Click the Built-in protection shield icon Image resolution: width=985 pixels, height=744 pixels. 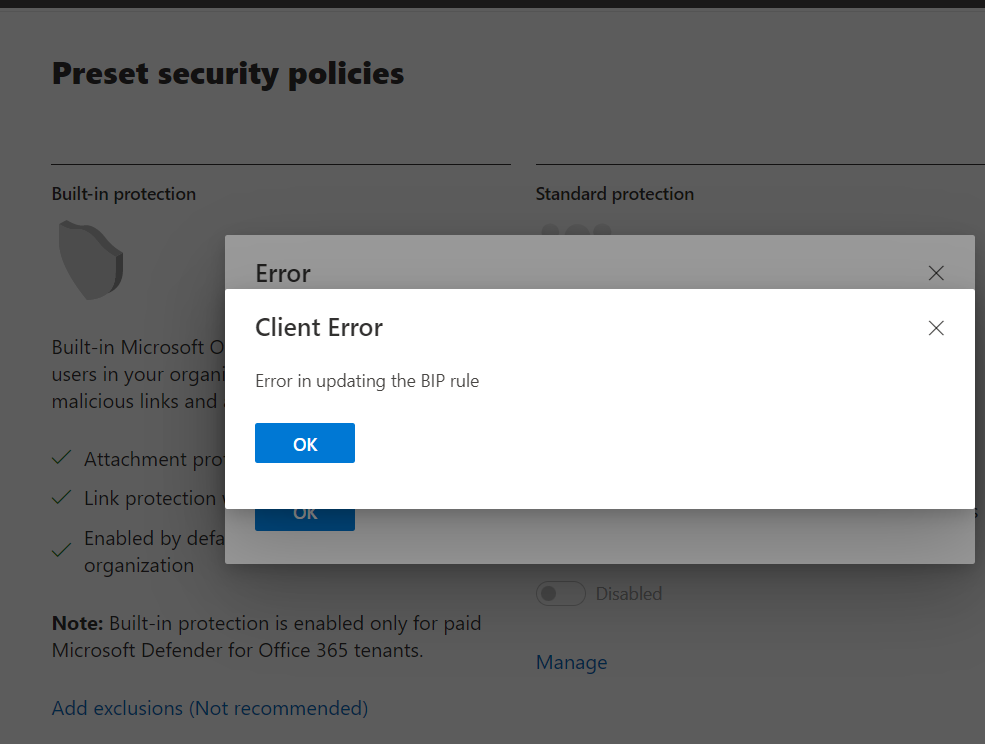tap(90, 256)
